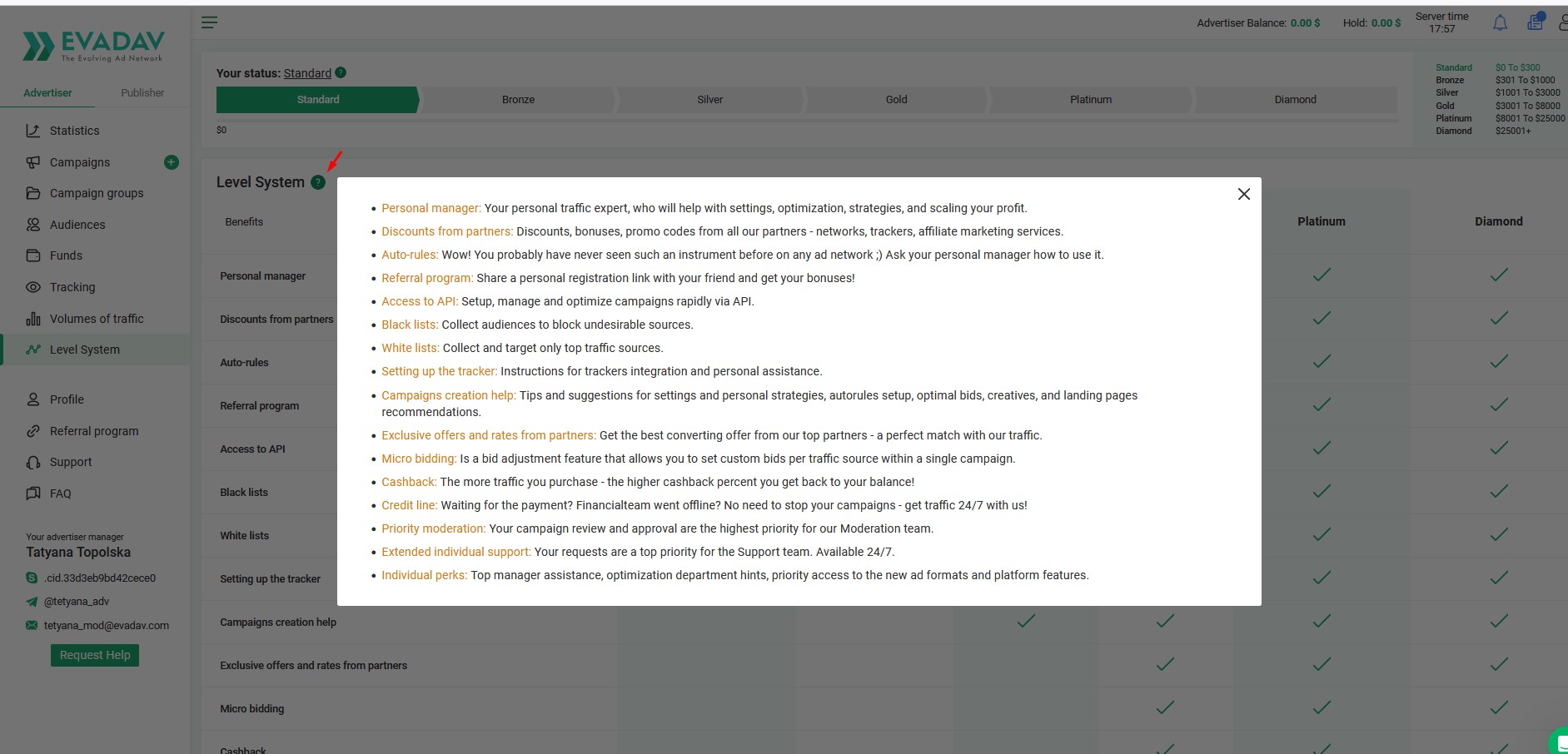This screenshot has width=1568, height=754.
Task: Add a new campaign with the green plus
Action: point(172,162)
